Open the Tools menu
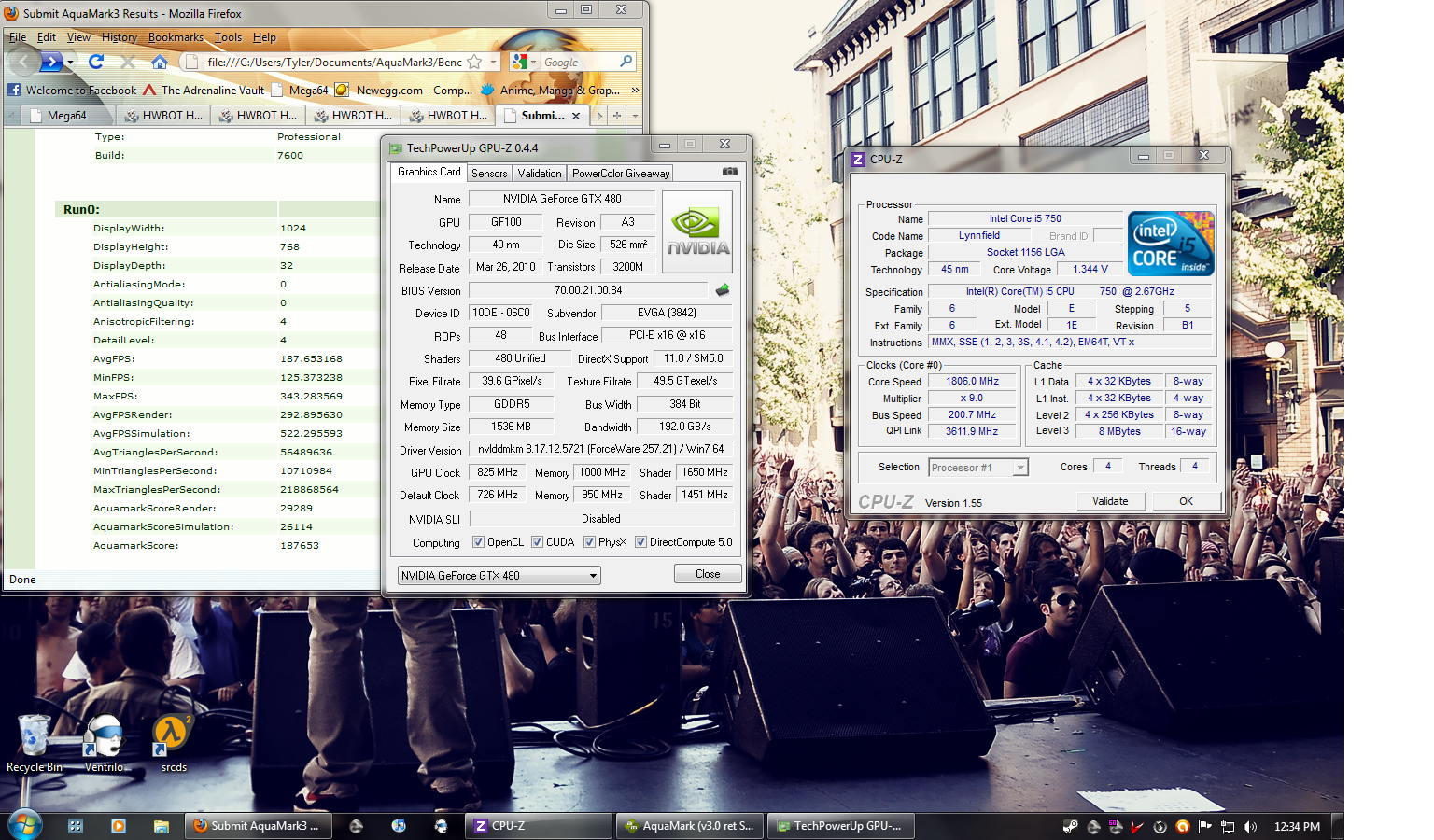 coord(228,37)
